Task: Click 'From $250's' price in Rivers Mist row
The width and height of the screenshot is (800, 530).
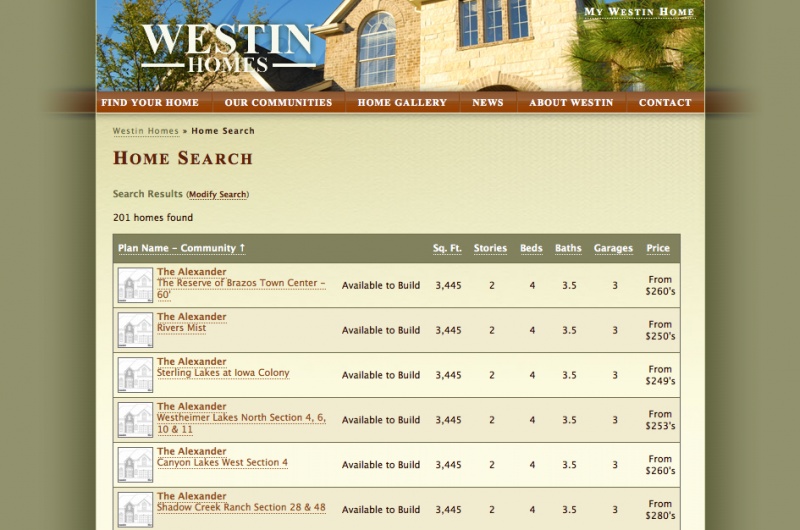Action: 660,331
